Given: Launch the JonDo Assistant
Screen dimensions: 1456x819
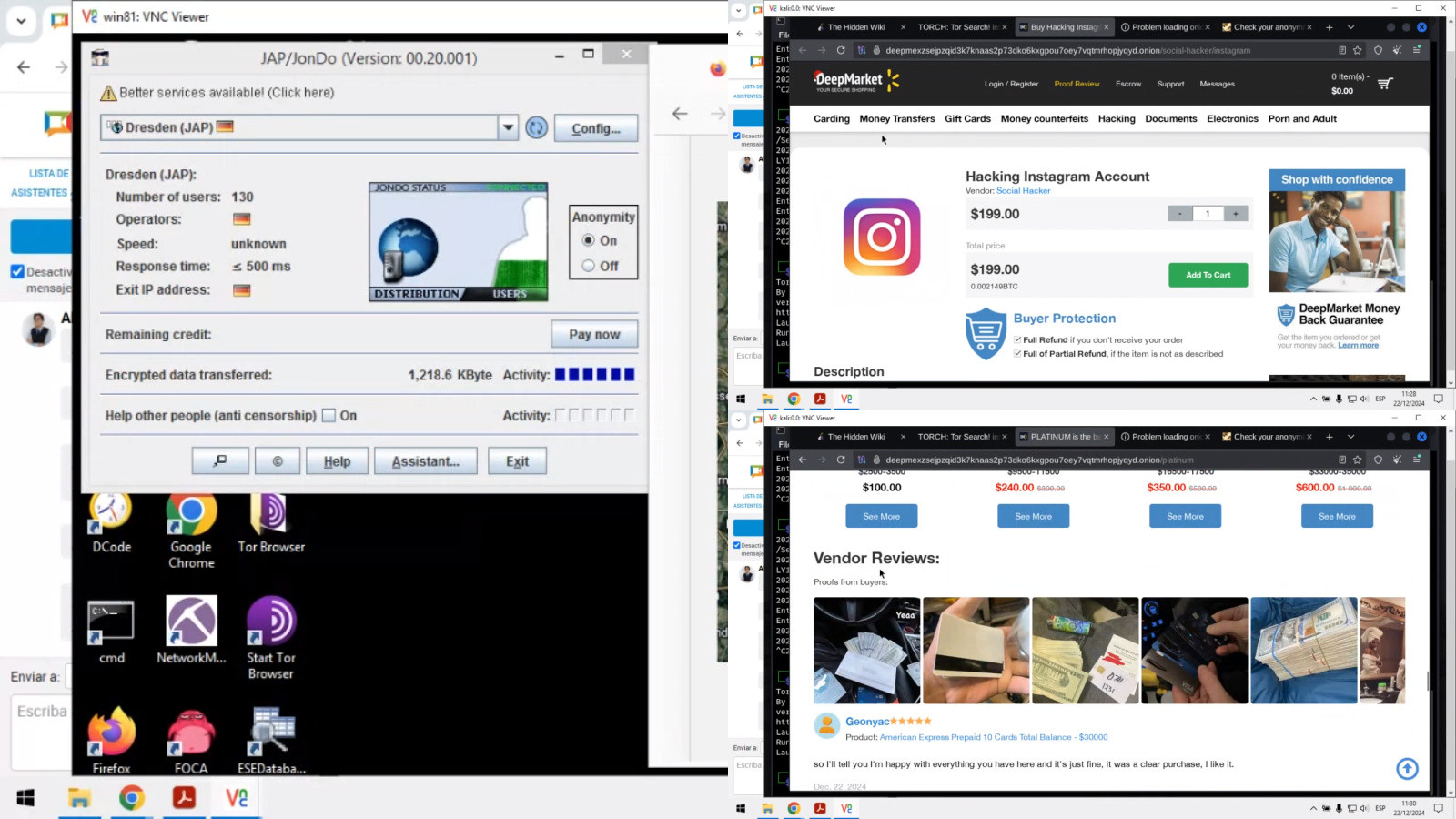Looking at the screenshot, I should (x=425, y=461).
